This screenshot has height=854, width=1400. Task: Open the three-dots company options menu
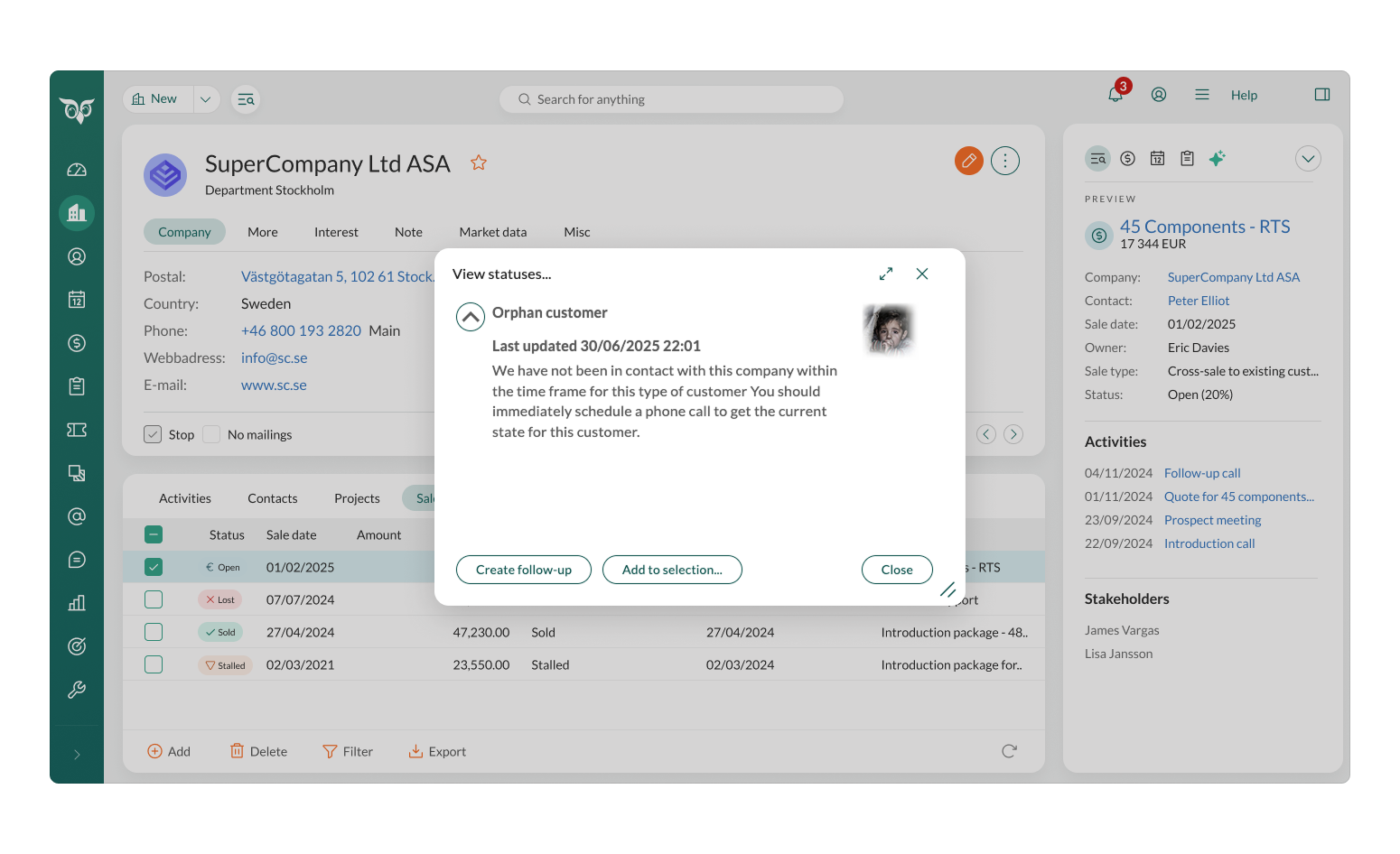pos(1004,161)
